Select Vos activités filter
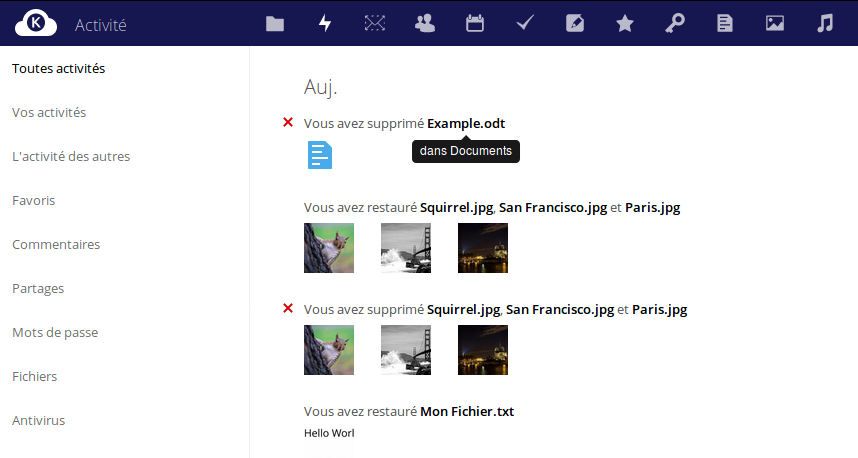The image size is (858, 458). 49,112
